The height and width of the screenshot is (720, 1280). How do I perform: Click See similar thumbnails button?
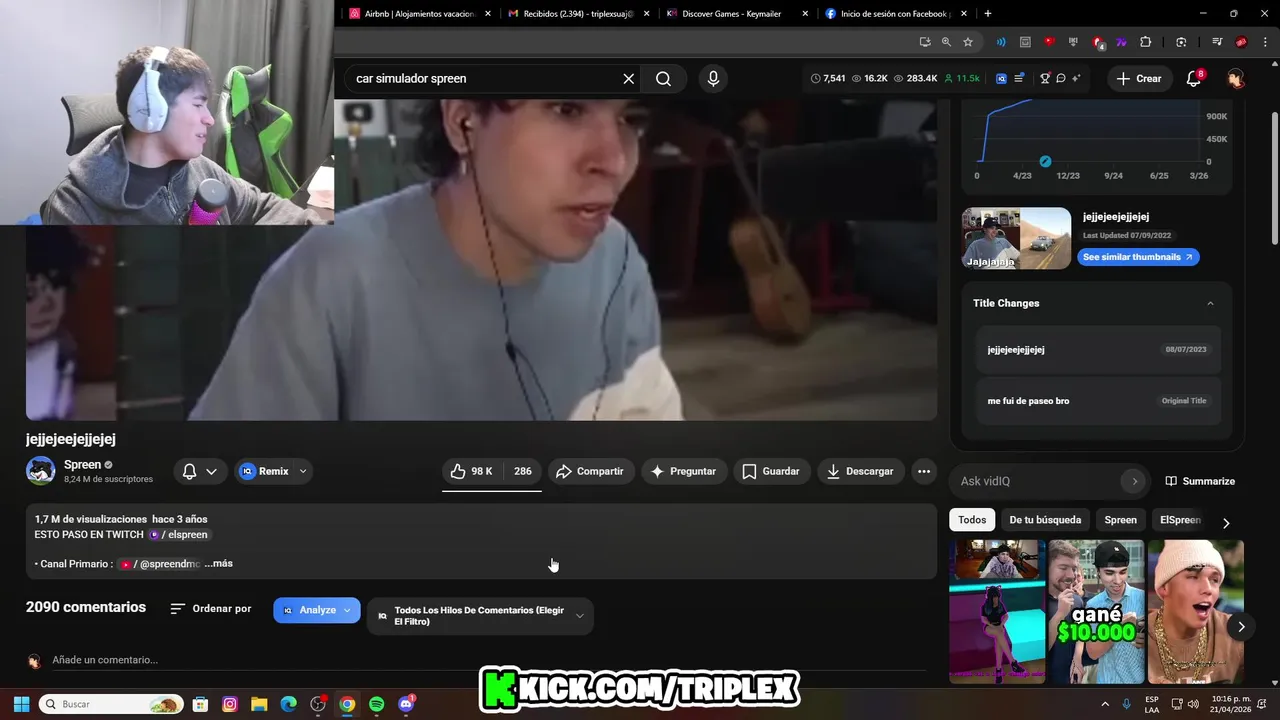(1138, 257)
